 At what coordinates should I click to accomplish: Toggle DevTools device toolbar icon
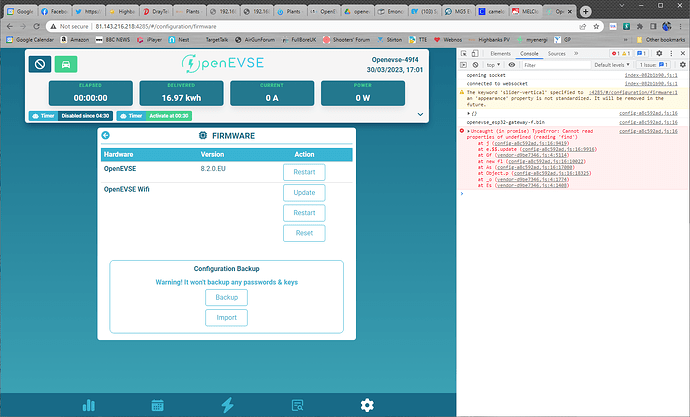click(x=475, y=53)
